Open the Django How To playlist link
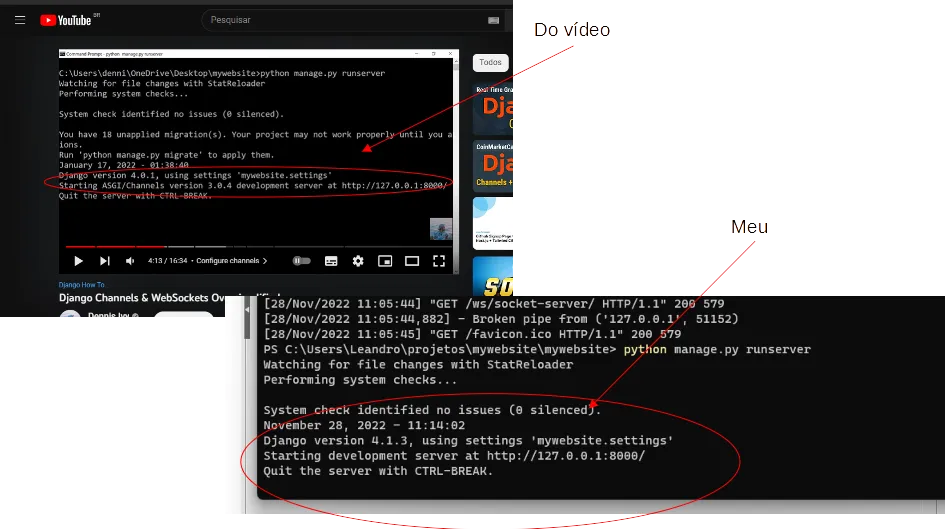 [x=82, y=285]
